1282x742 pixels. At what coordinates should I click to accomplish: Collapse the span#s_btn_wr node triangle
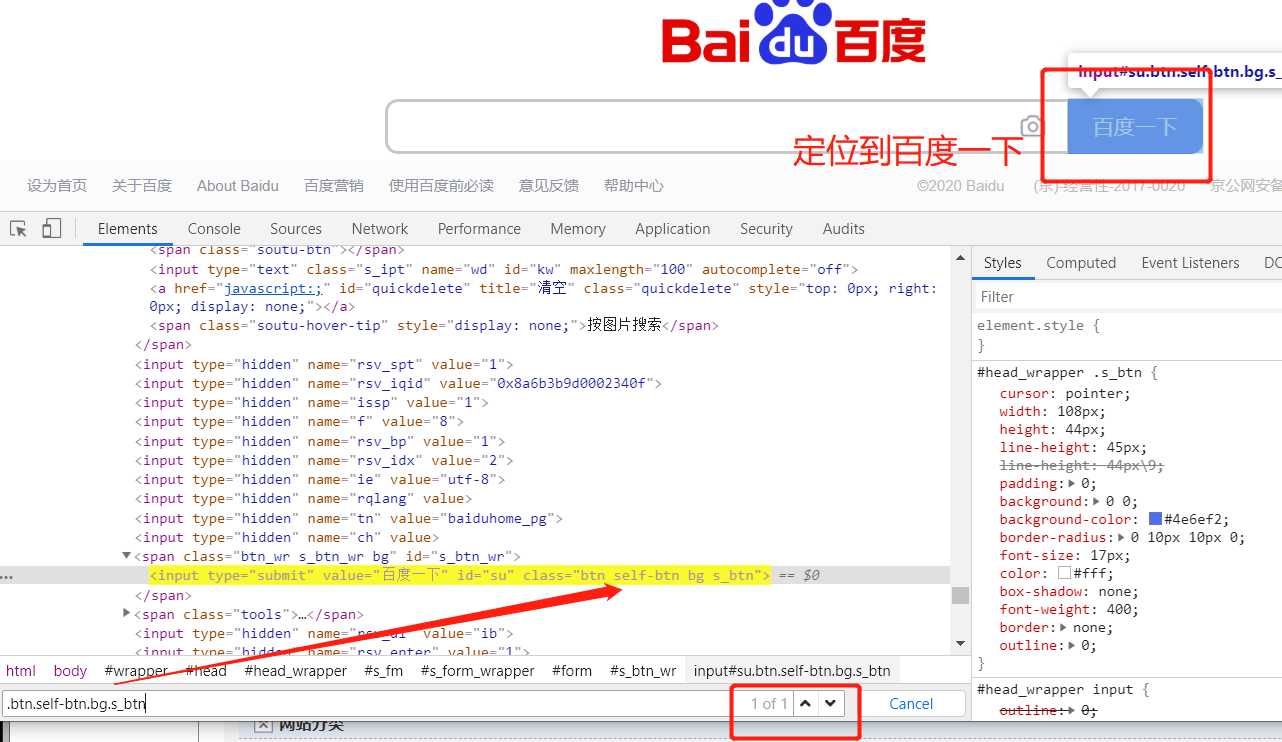[x=127, y=555]
